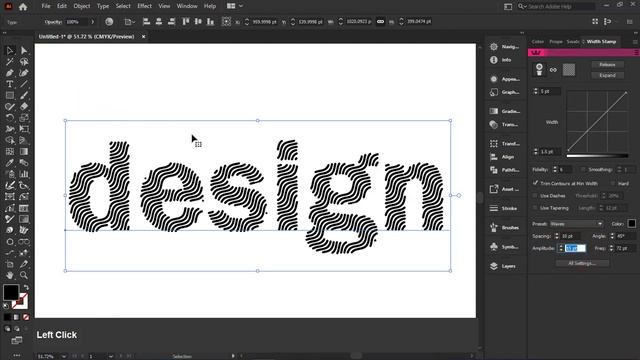Viewport: 640px width, 360px height.
Task: Open the Brushes panel
Action: tap(504, 228)
